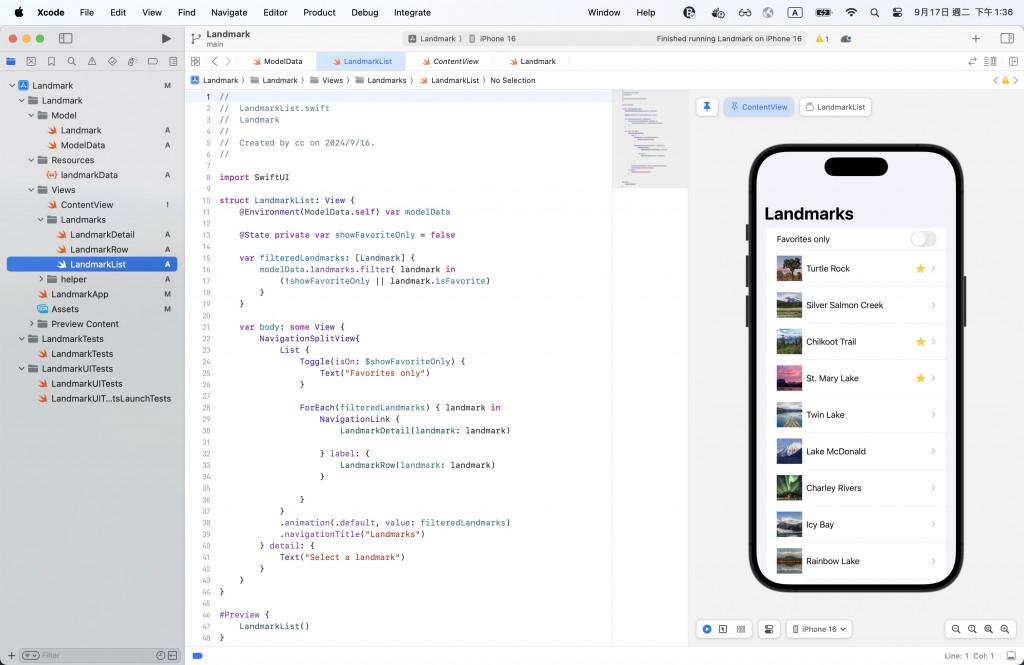Zoom out the canvas preview
The height and width of the screenshot is (665, 1024).
point(955,629)
